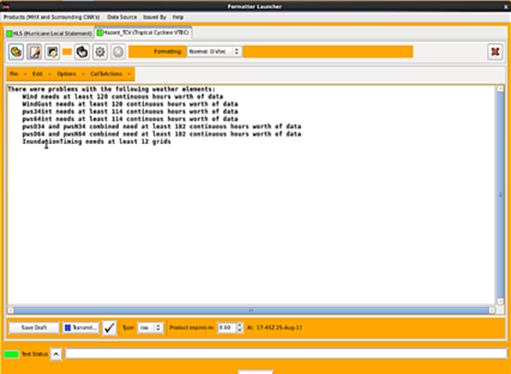
Task: Click the green indicator on the HLS tab
Action: pyautogui.click(x=9, y=33)
